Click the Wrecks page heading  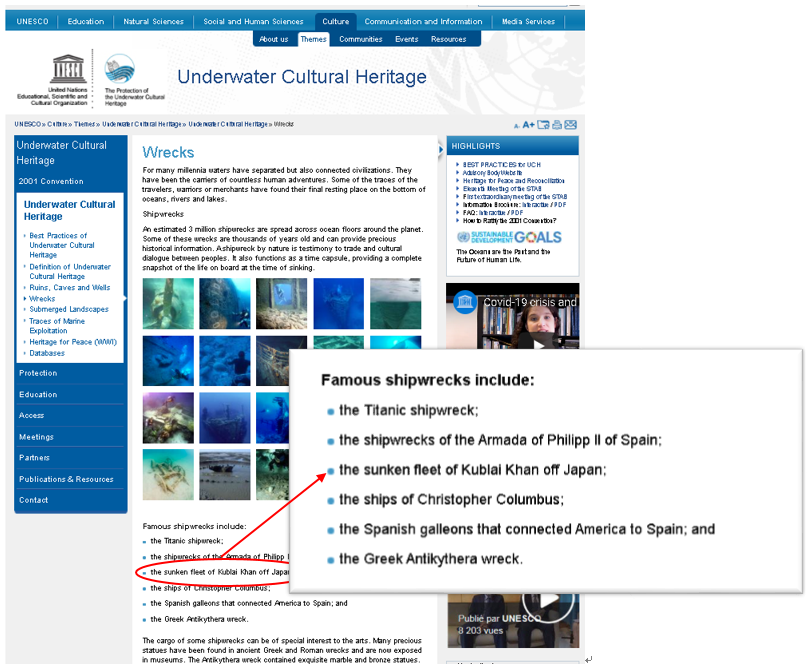coord(168,152)
